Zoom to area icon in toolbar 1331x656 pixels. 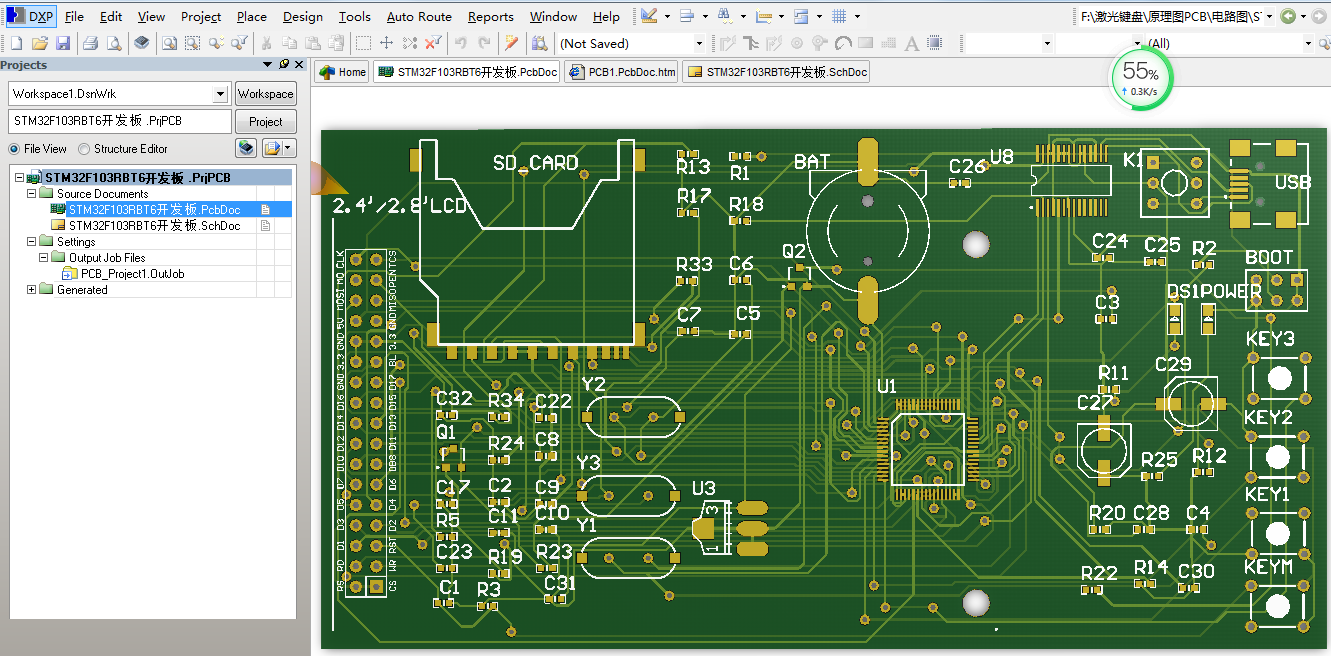pos(192,43)
